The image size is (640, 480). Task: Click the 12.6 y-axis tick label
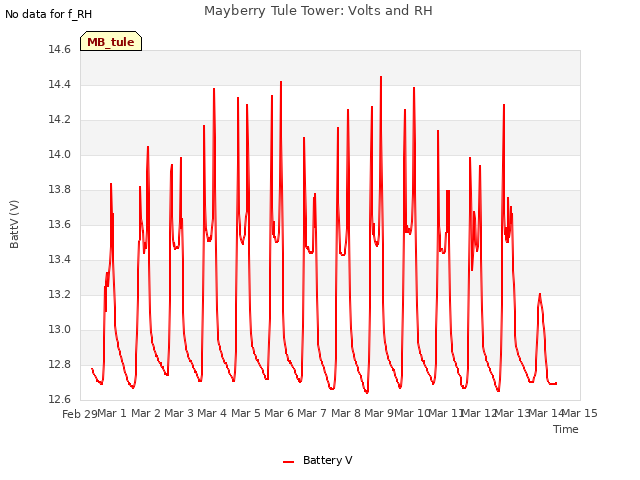coord(60,400)
